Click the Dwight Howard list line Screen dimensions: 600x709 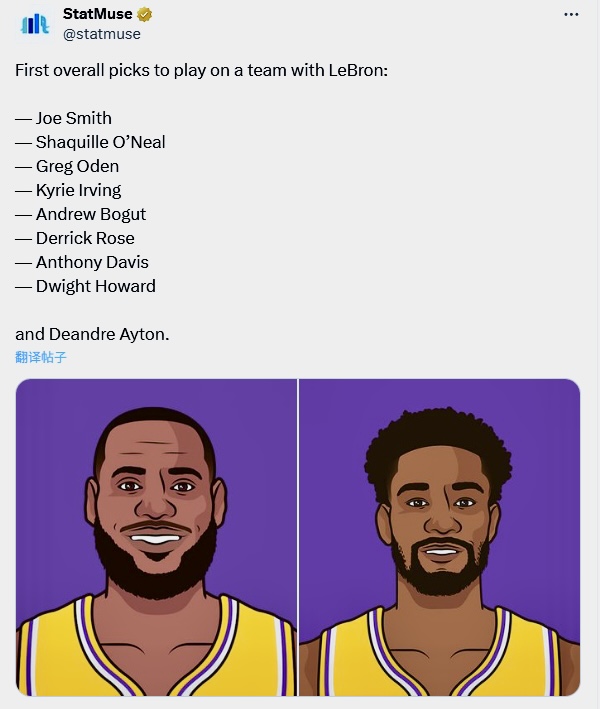click(x=85, y=286)
